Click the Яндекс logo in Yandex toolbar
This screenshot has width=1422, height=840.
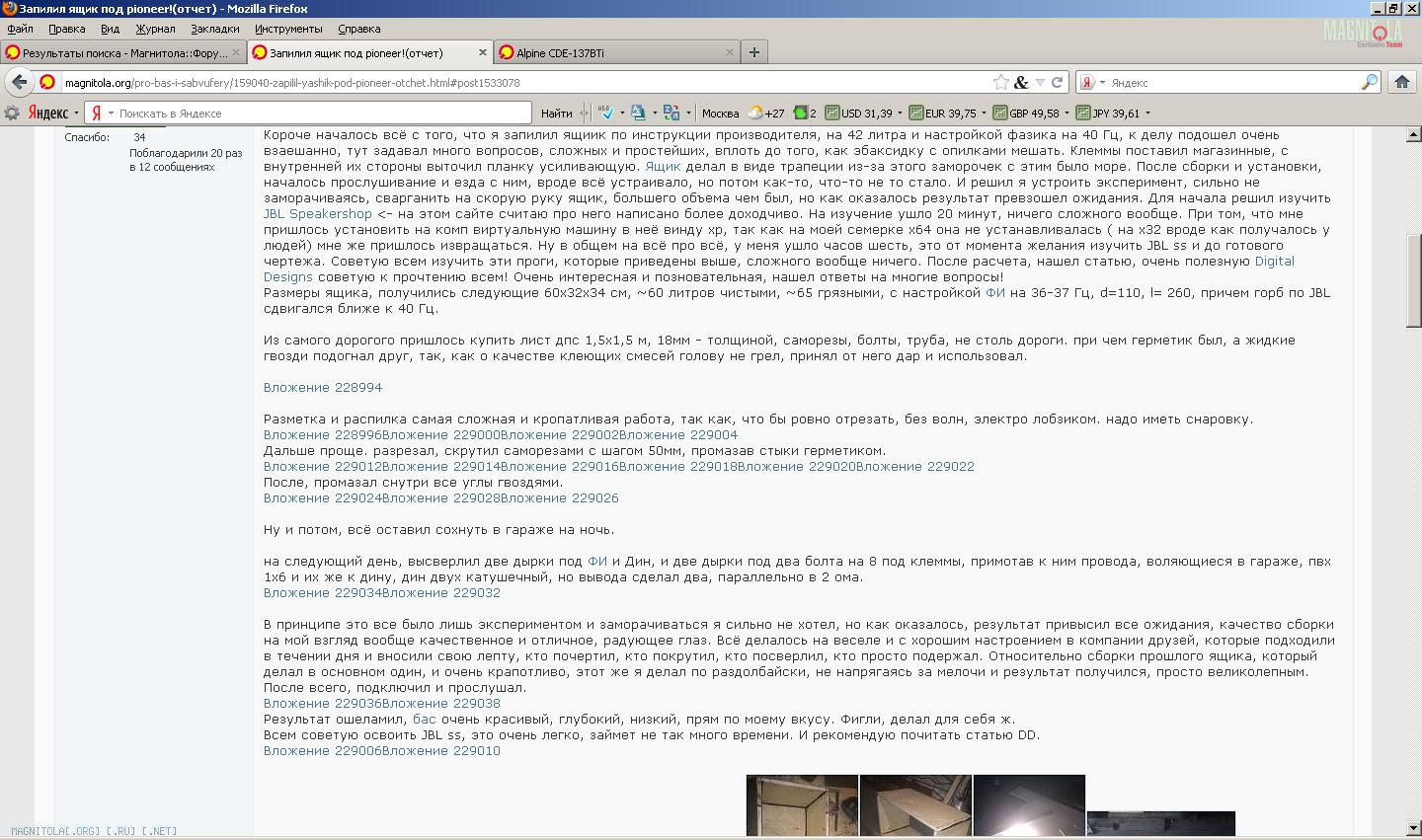47,113
